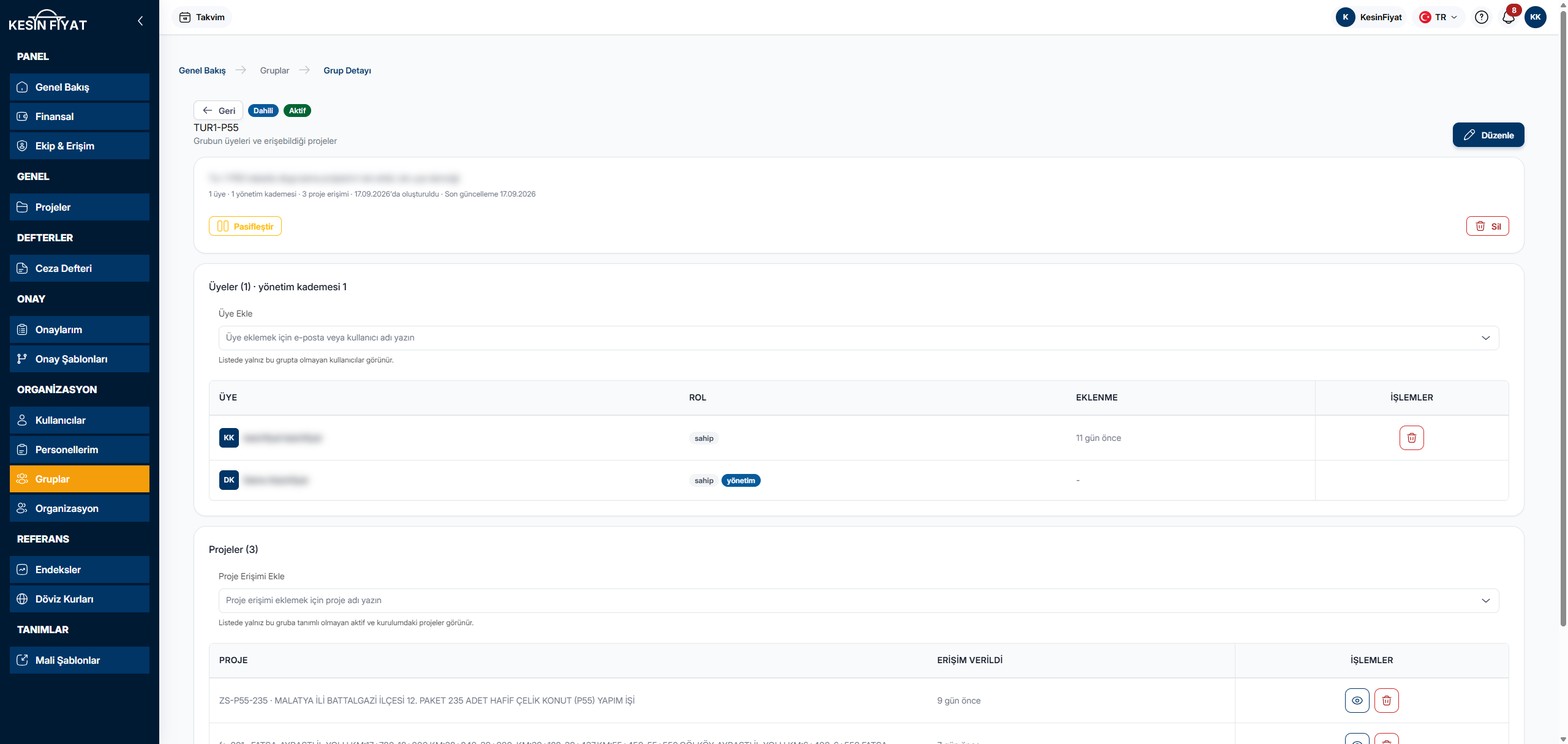Click the yönetim role badge
The image size is (1568, 744).
click(x=741, y=480)
